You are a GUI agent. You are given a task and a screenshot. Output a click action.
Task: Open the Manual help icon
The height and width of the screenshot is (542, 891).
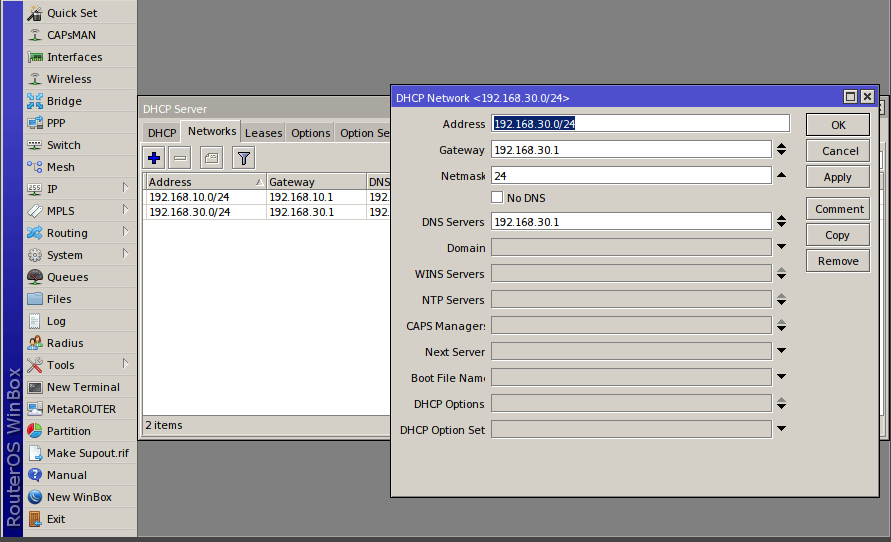click(35, 475)
